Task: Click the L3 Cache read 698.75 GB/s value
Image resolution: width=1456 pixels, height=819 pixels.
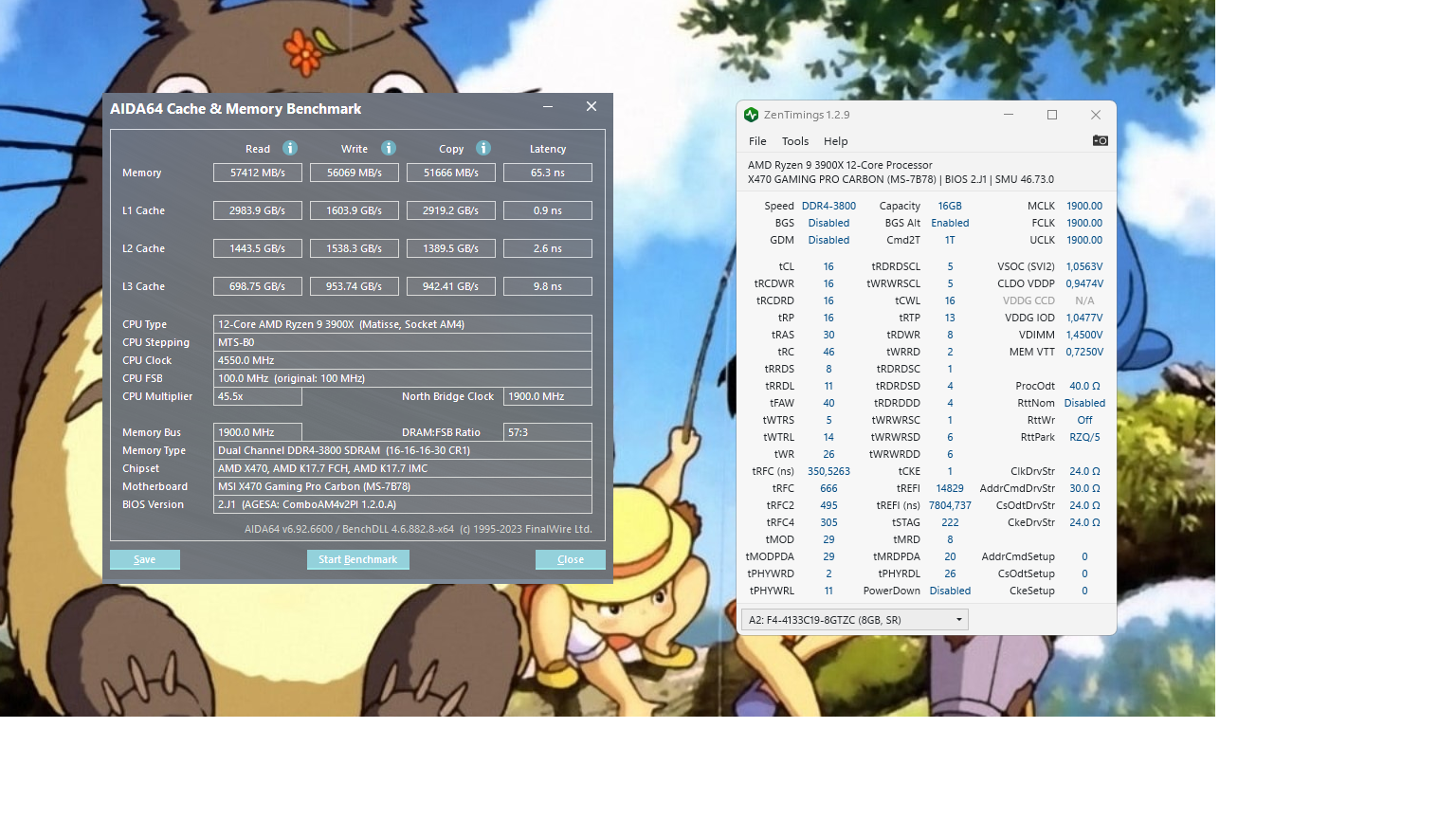Action: point(258,286)
